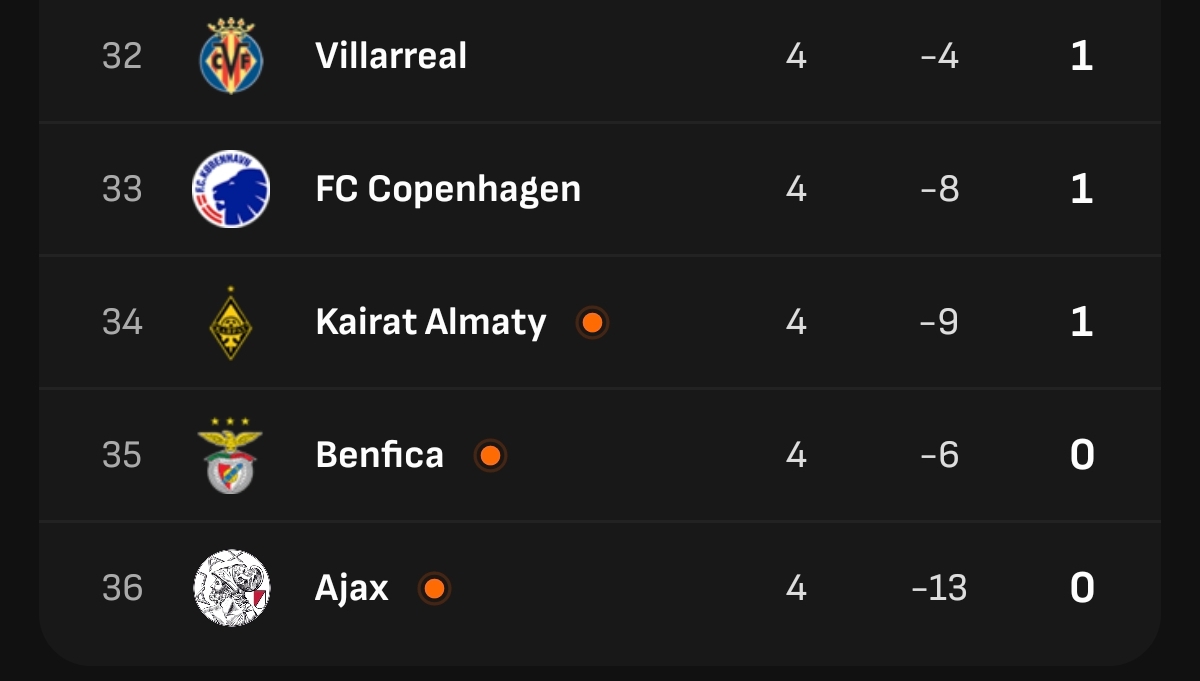The width and height of the screenshot is (1200, 681).
Task: Select the Benfica team name
Action: [x=380, y=455]
